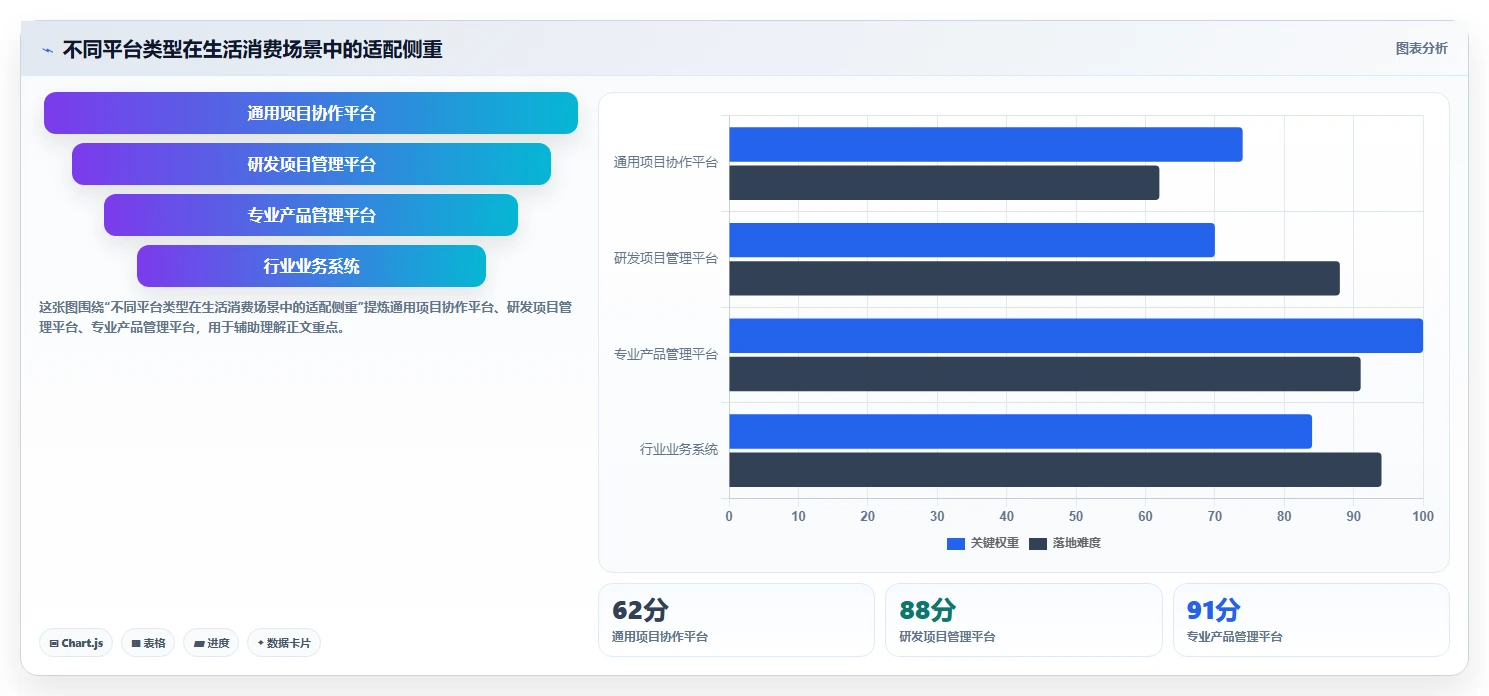
Task: Click the icon inside the Chart.js chip
Action: 54,643
